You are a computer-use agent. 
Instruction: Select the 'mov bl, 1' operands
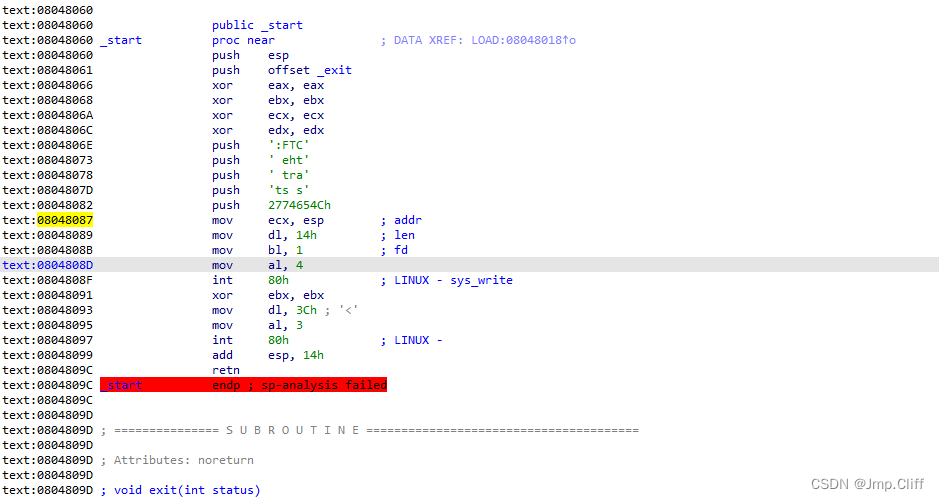tap(285, 250)
